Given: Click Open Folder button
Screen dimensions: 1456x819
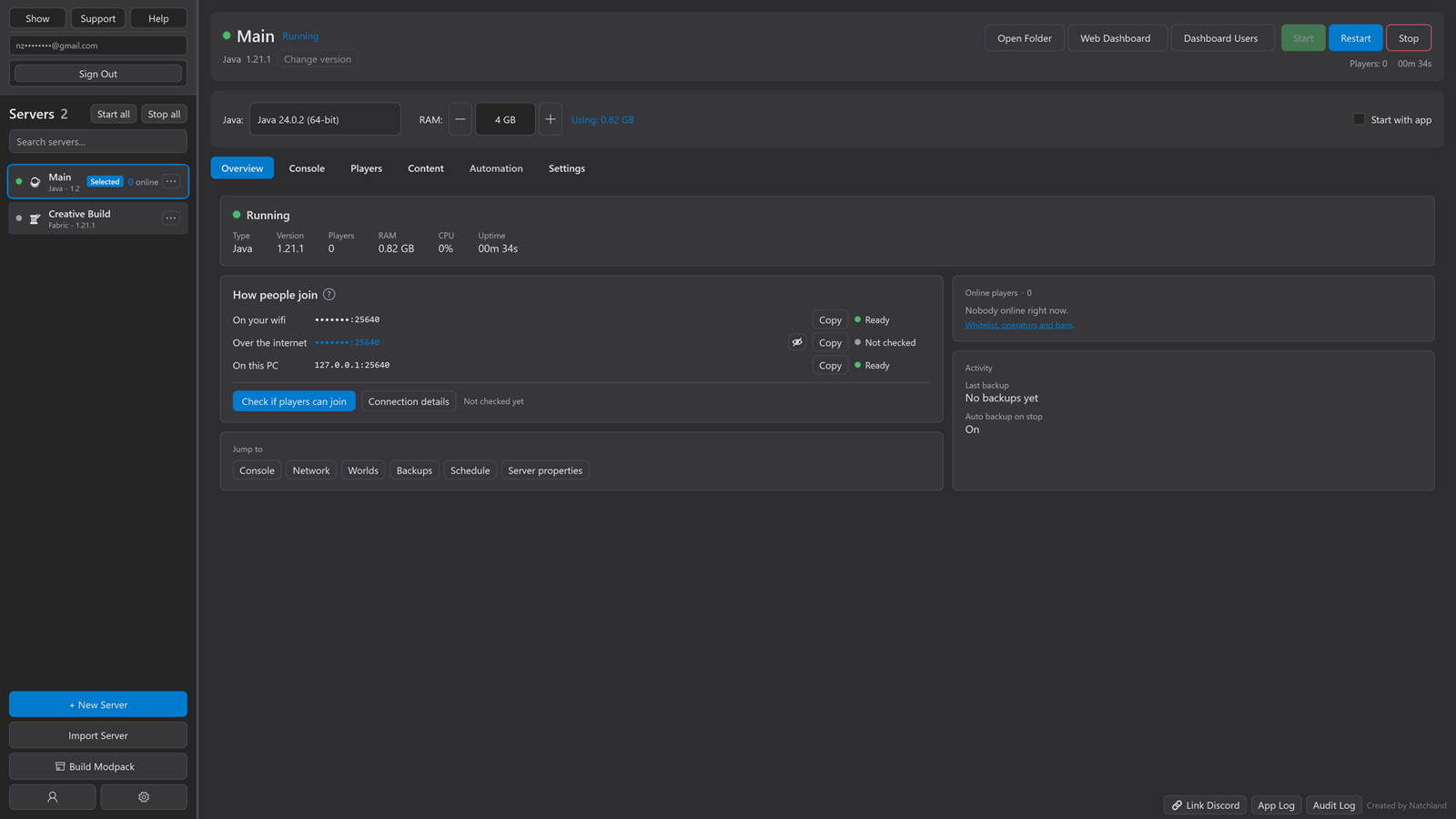Looking at the screenshot, I should click(x=1025, y=38).
